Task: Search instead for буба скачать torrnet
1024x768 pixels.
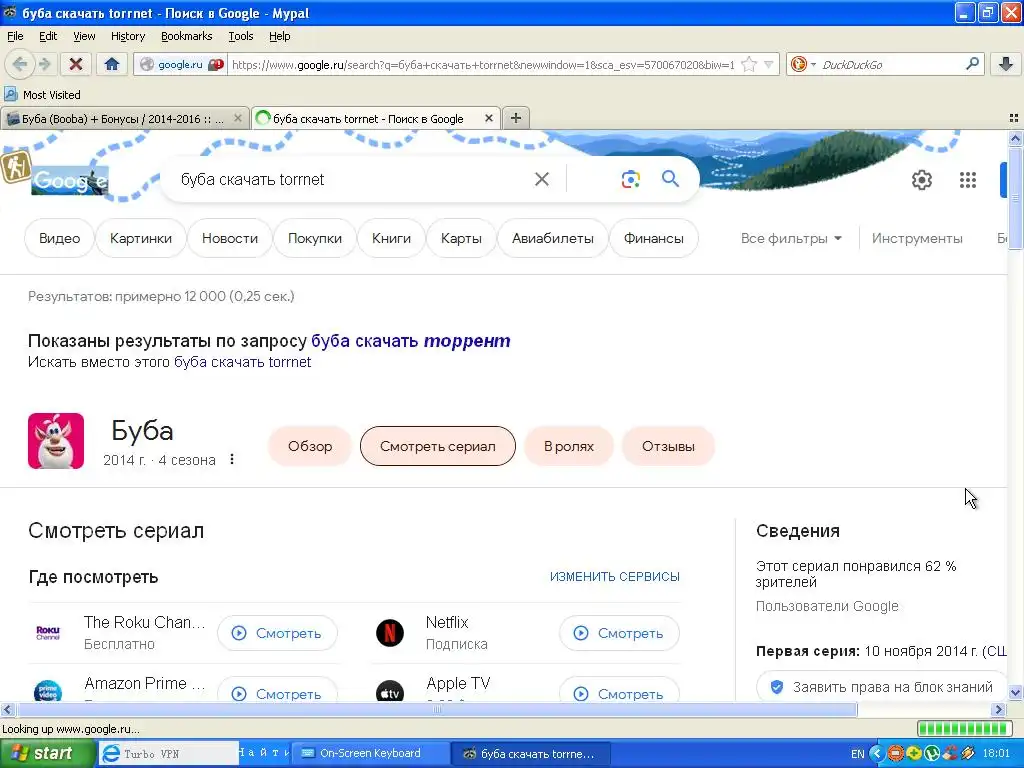Action: pos(242,362)
